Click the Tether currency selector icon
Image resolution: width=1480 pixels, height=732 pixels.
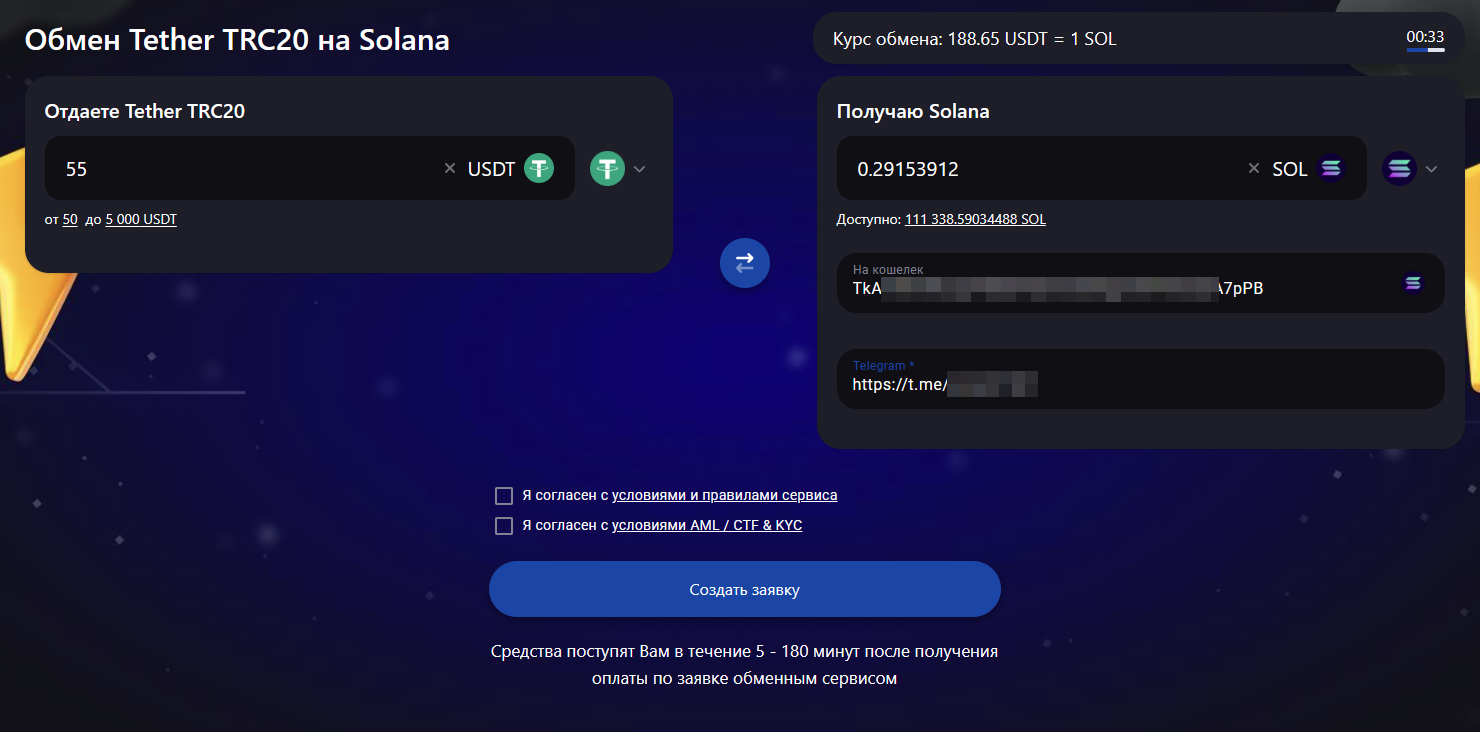[x=607, y=168]
